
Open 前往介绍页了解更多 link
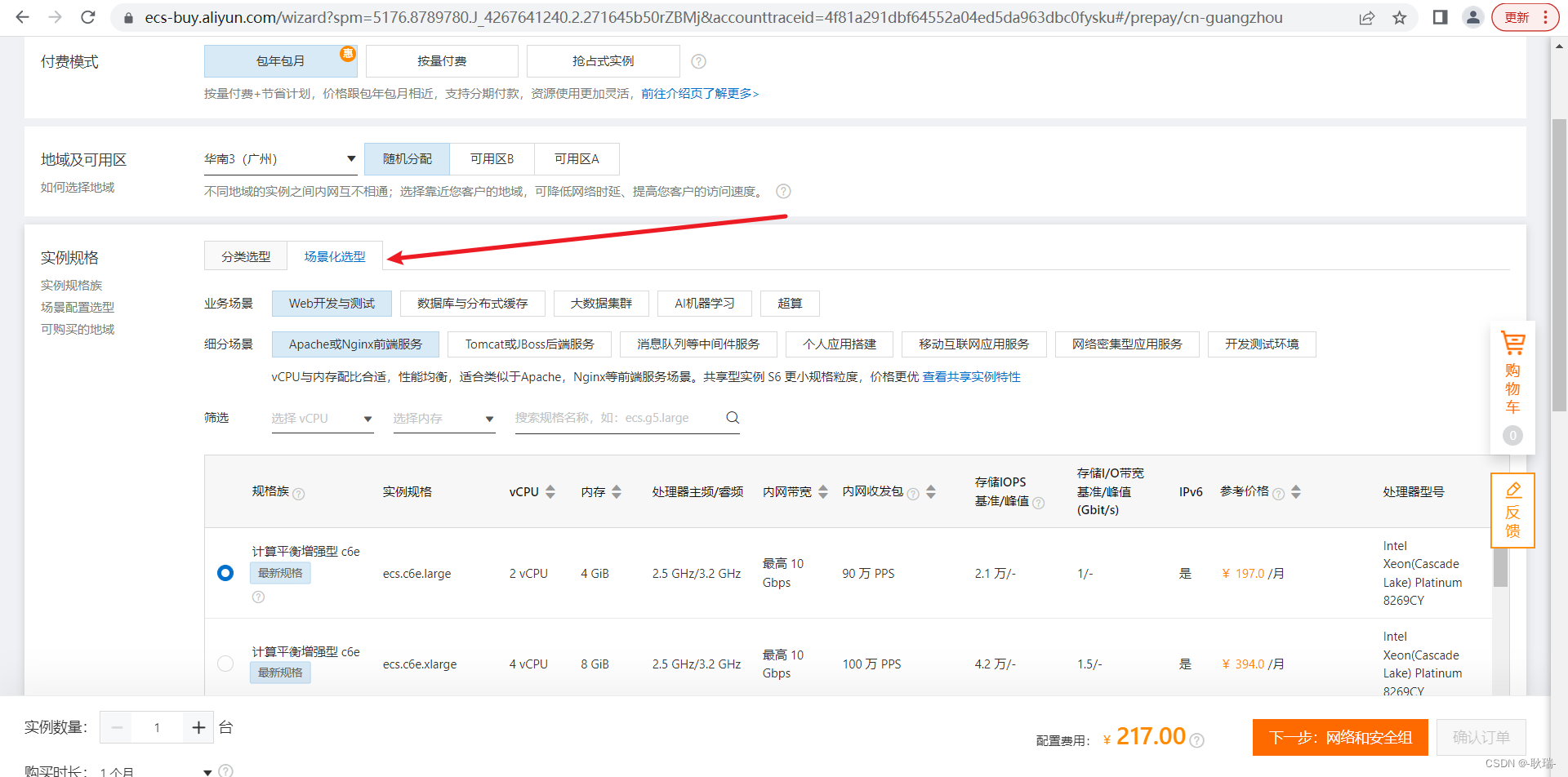[x=700, y=94]
